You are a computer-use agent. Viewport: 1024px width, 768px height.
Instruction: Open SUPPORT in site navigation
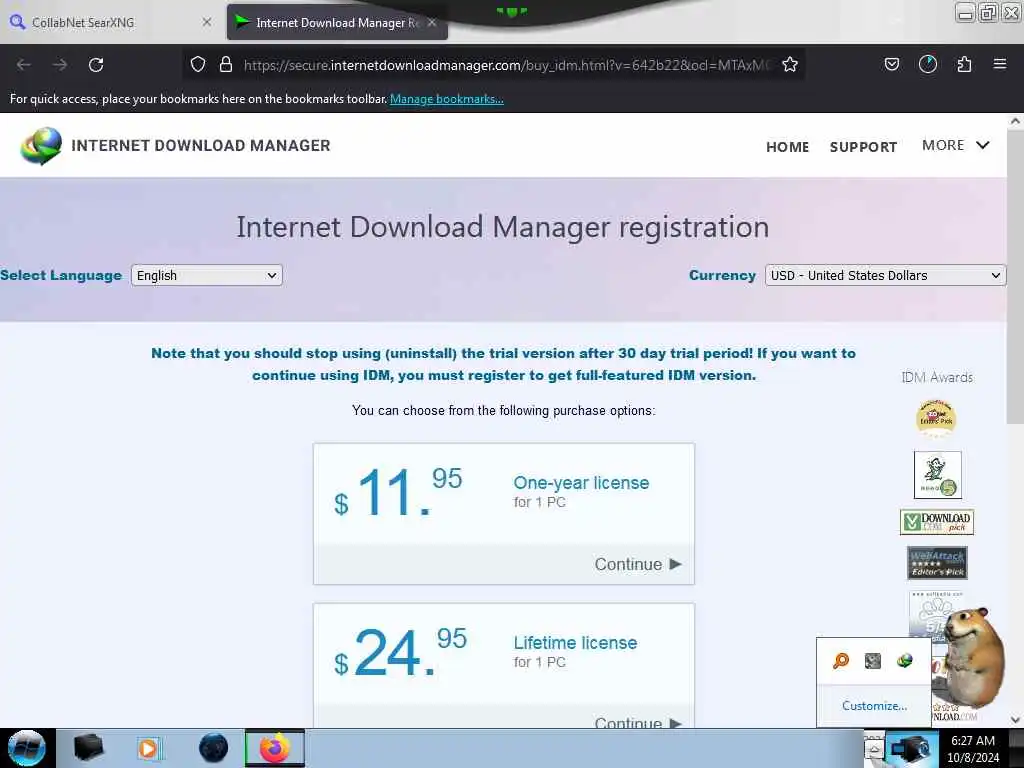click(x=863, y=147)
